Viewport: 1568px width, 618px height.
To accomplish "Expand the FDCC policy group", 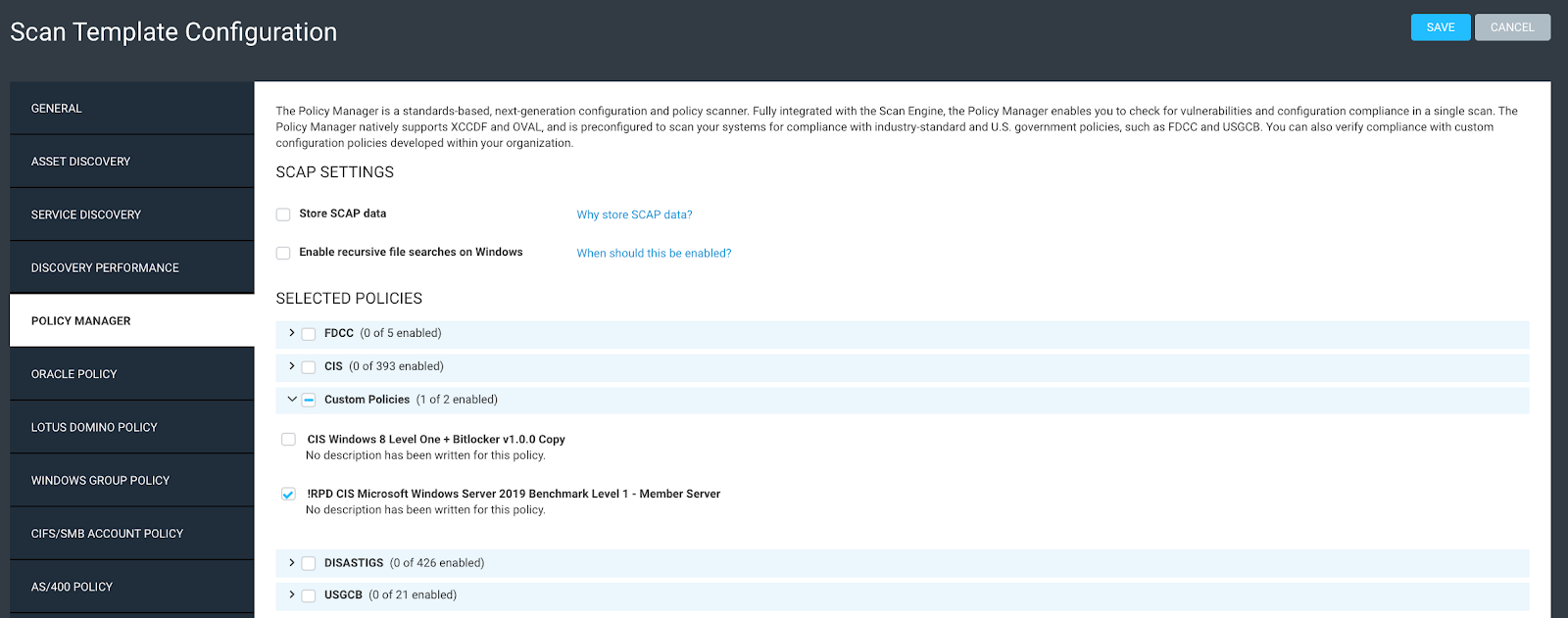I will pos(291,333).
